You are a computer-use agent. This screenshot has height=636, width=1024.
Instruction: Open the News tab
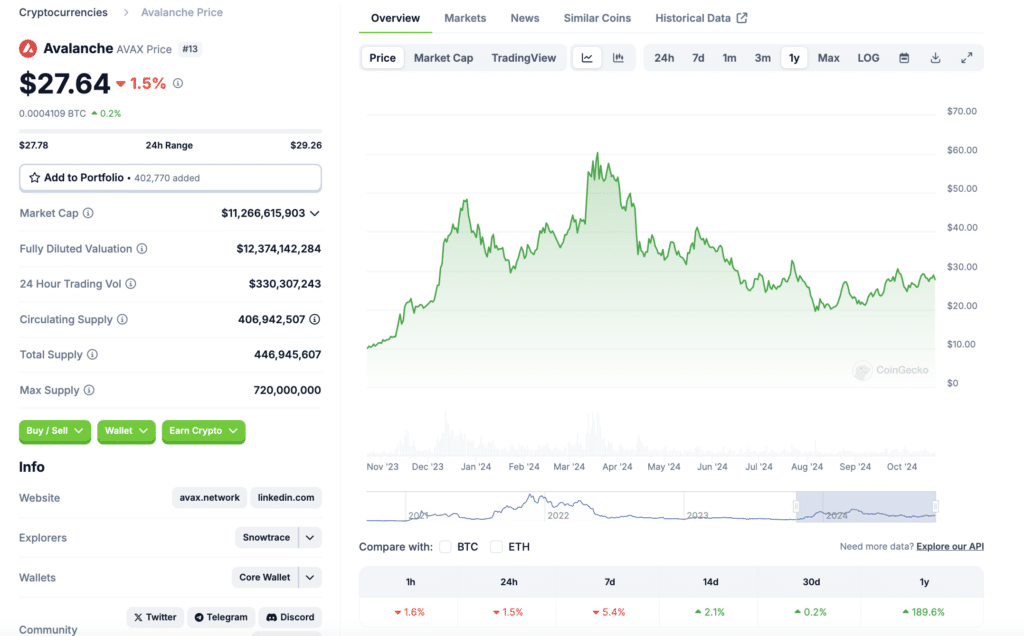tap(524, 18)
